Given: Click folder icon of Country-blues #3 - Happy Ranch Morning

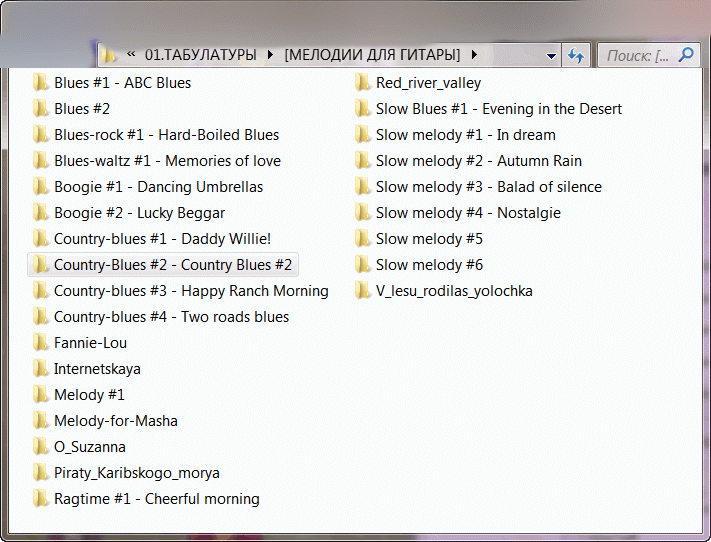Looking at the screenshot, I should 40,291.
